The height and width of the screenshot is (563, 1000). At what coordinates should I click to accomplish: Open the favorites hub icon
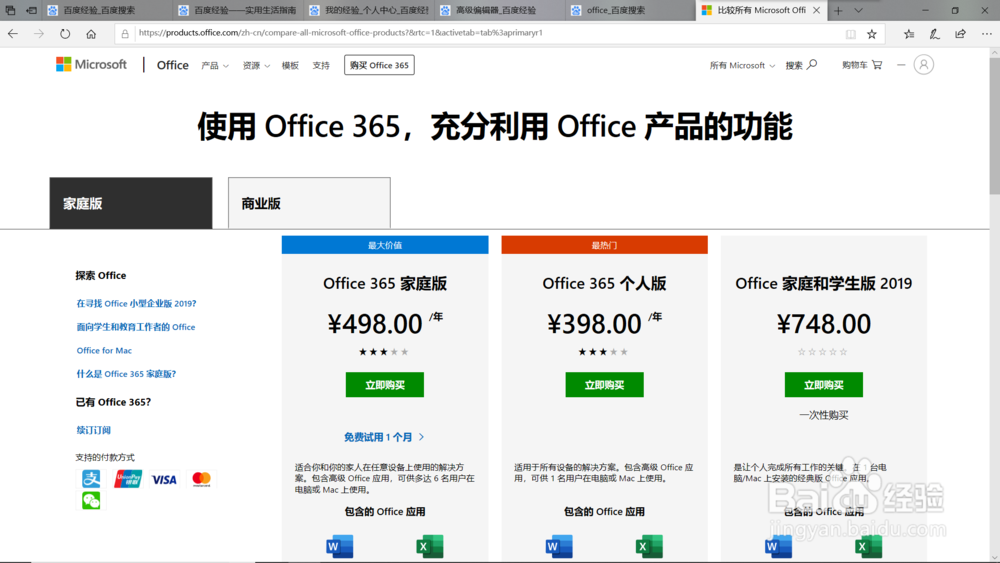pos(909,34)
